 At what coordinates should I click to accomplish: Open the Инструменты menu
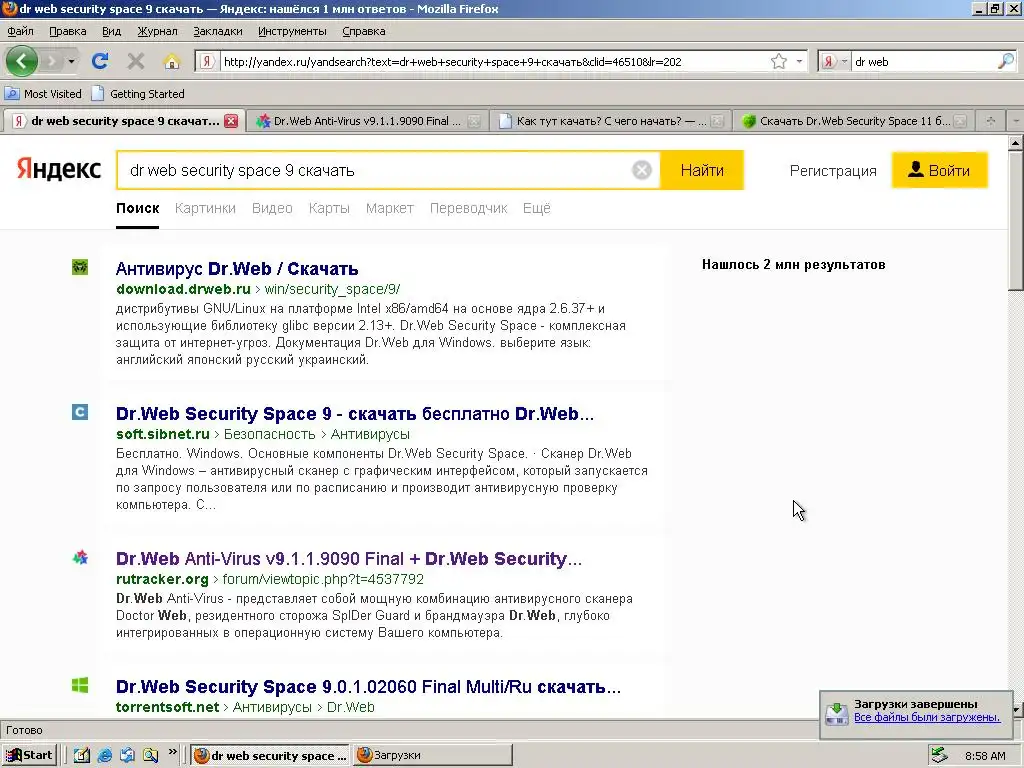[292, 31]
